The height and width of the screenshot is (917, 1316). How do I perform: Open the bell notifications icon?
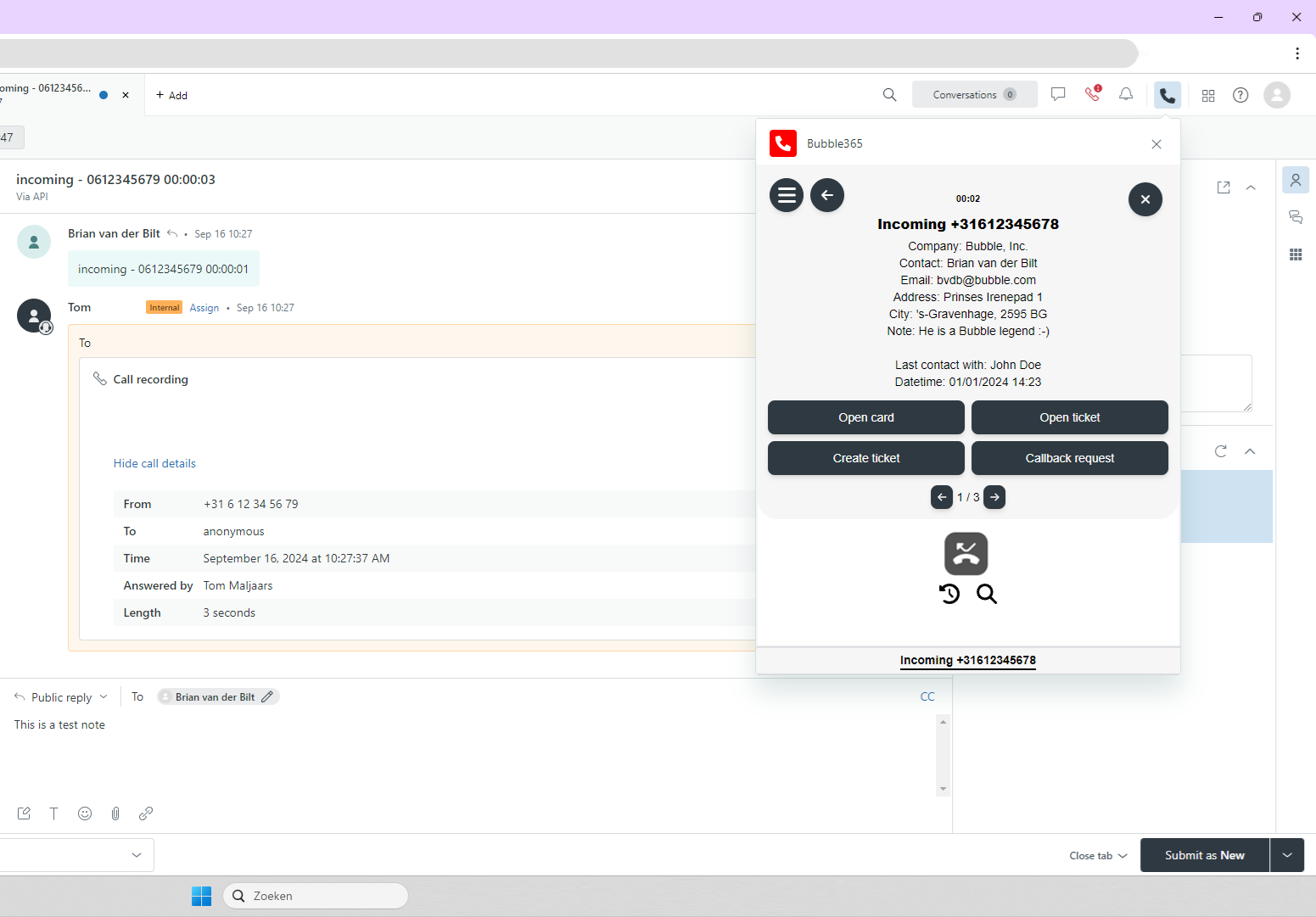coord(1125,95)
